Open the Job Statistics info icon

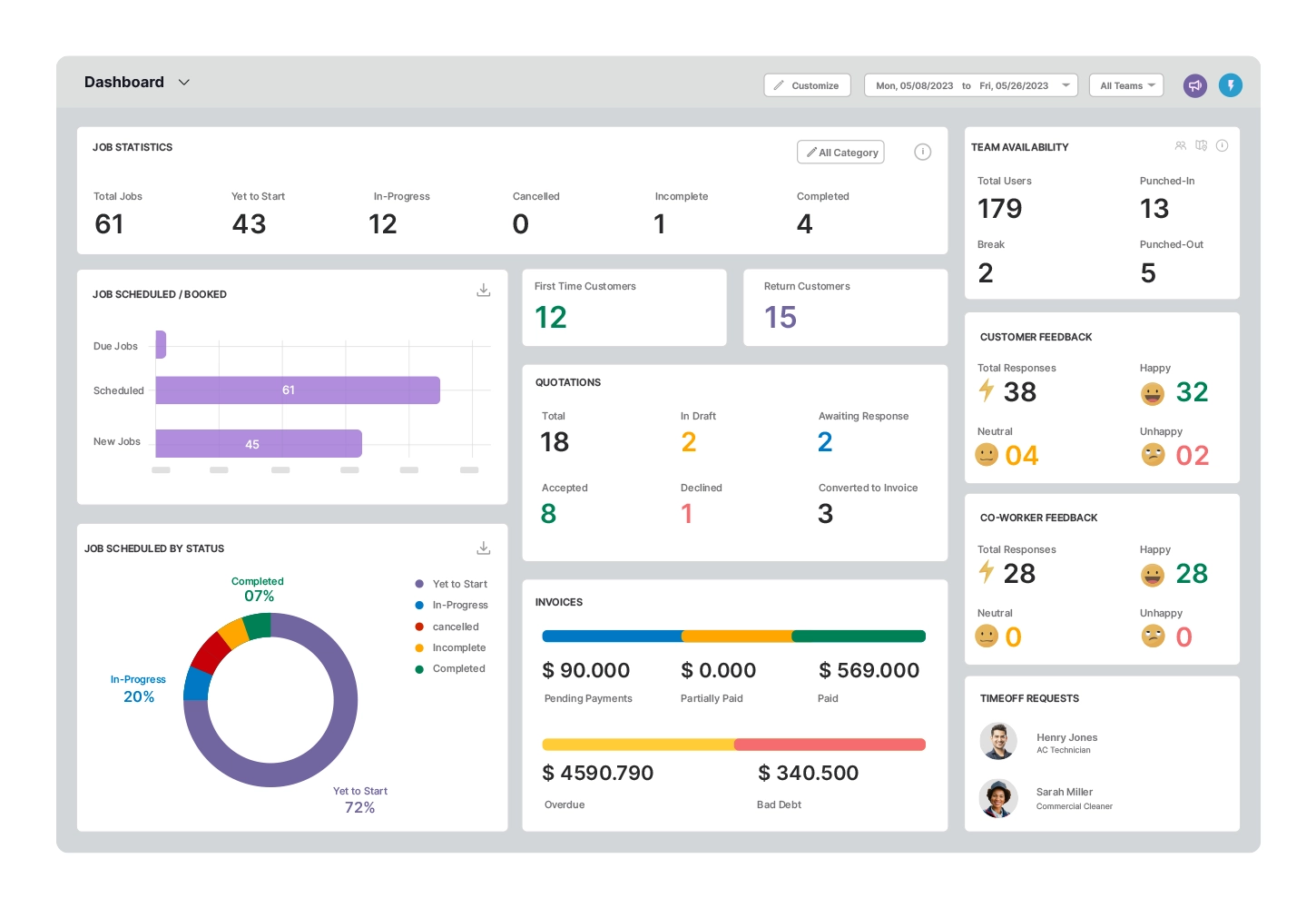click(922, 153)
